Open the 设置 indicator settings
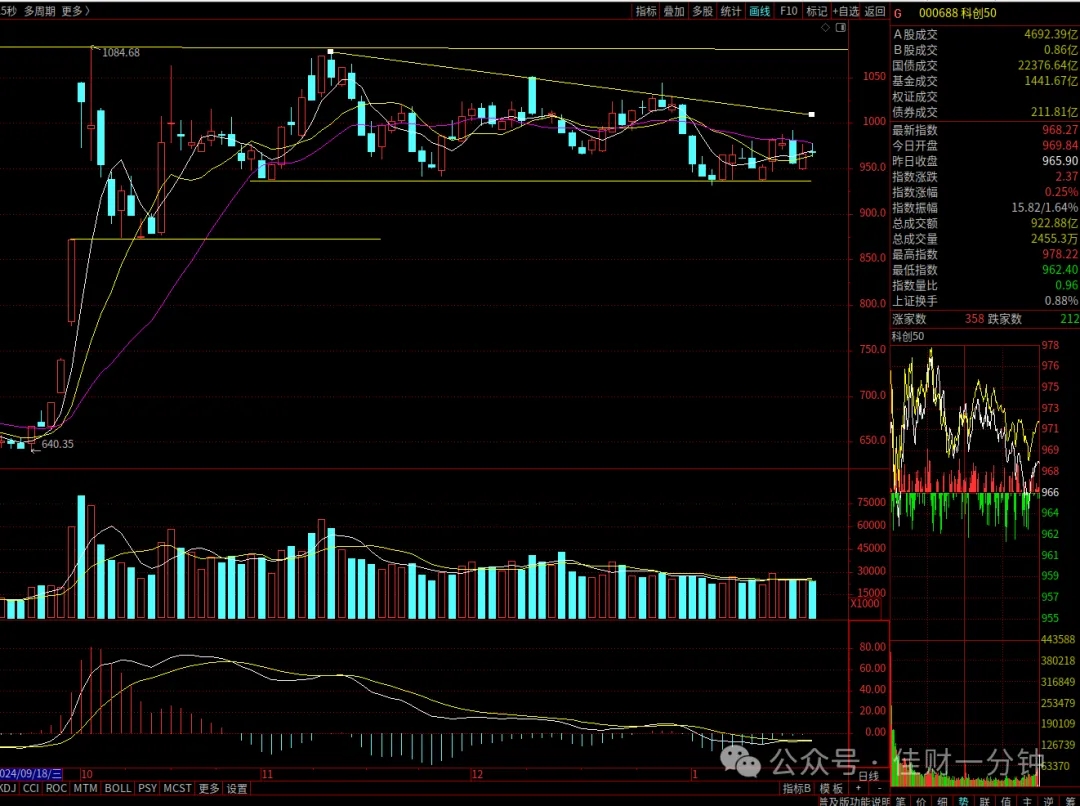 (x=237, y=788)
